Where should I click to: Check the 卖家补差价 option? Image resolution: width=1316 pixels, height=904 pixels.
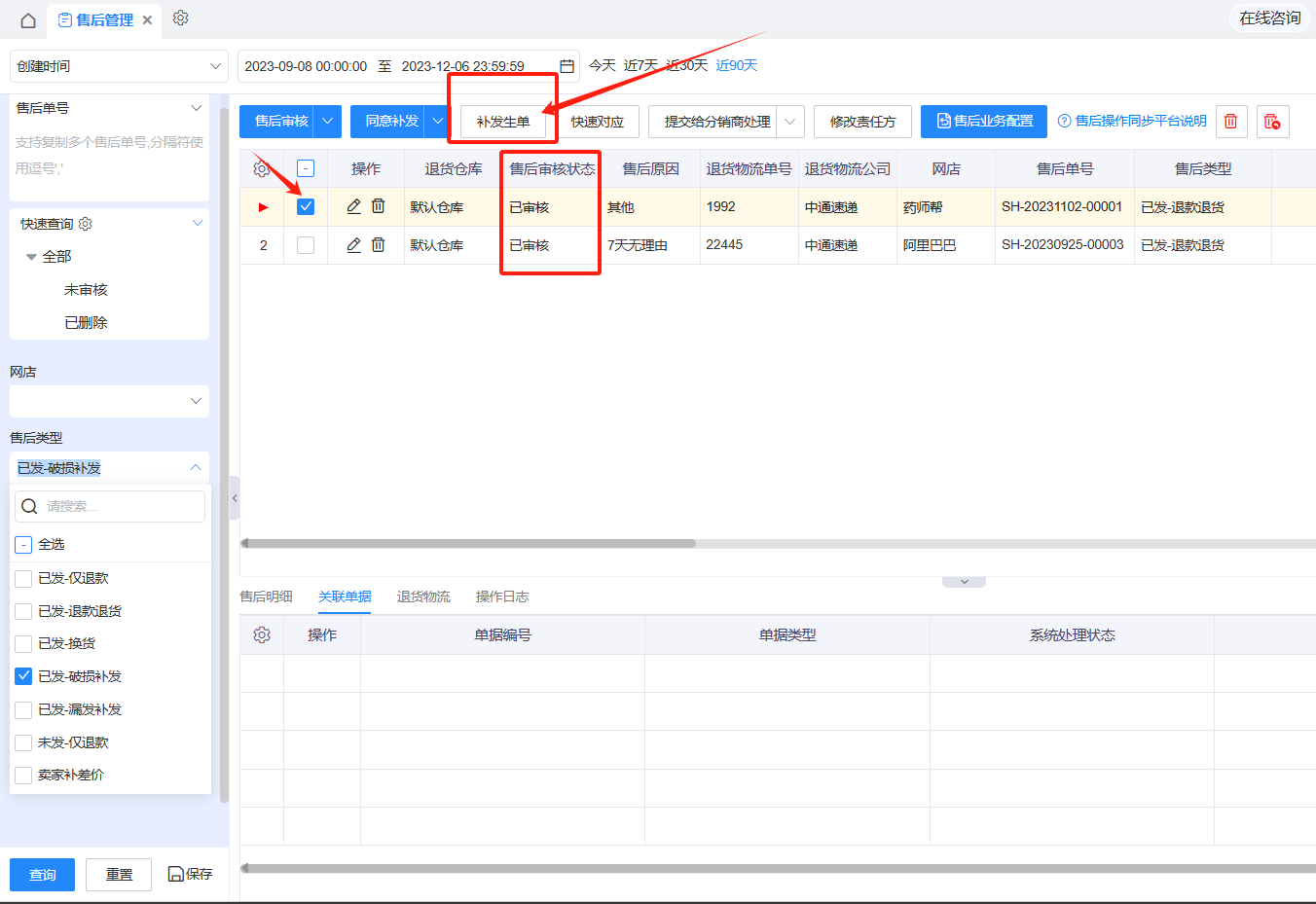[23, 775]
